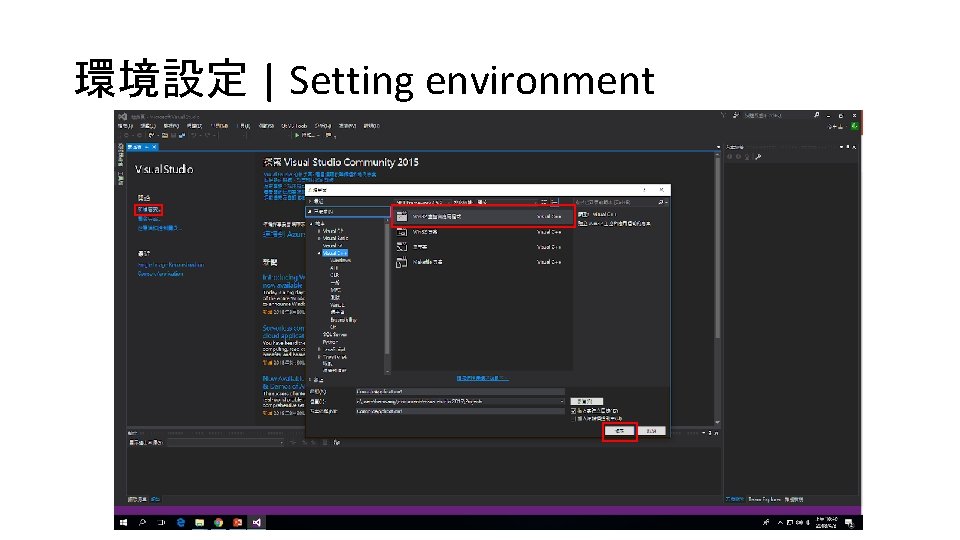Click the solution name input field

460,411
